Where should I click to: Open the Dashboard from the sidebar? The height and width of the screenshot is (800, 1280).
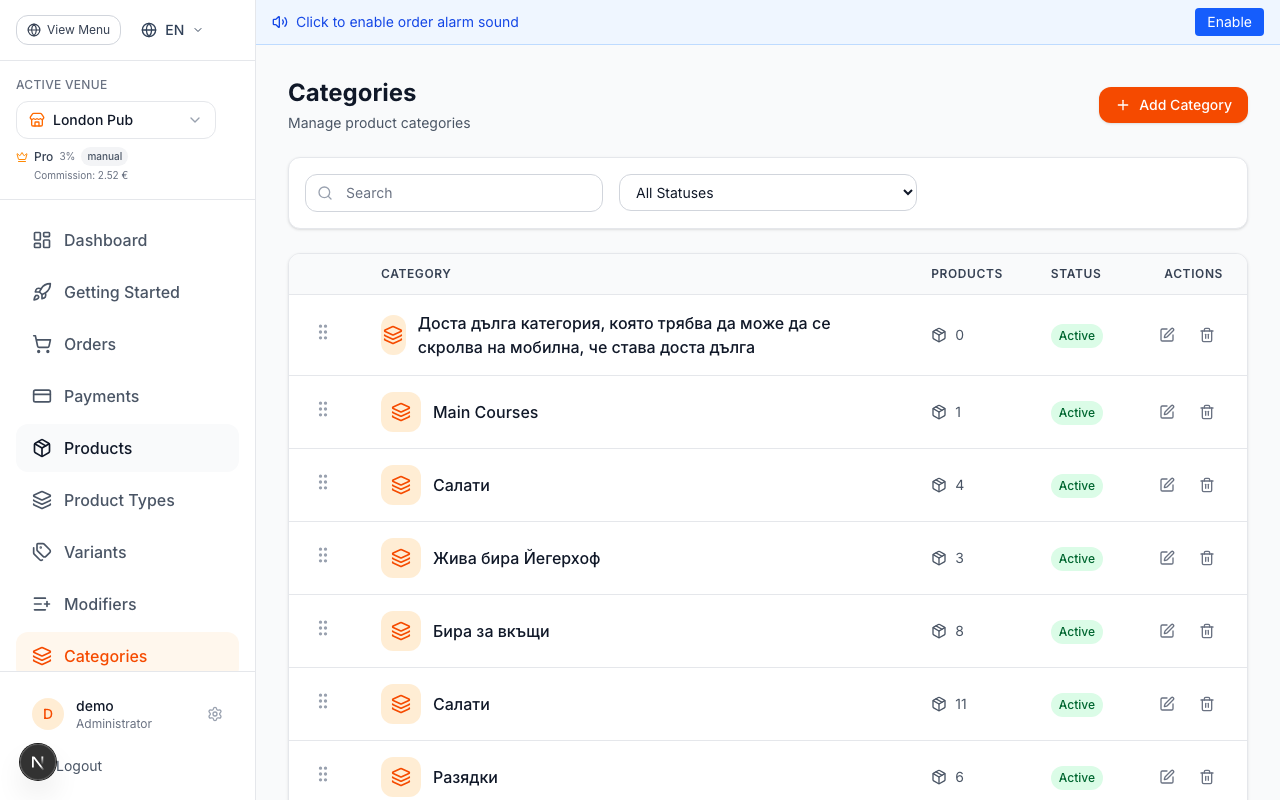pos(104,240)
